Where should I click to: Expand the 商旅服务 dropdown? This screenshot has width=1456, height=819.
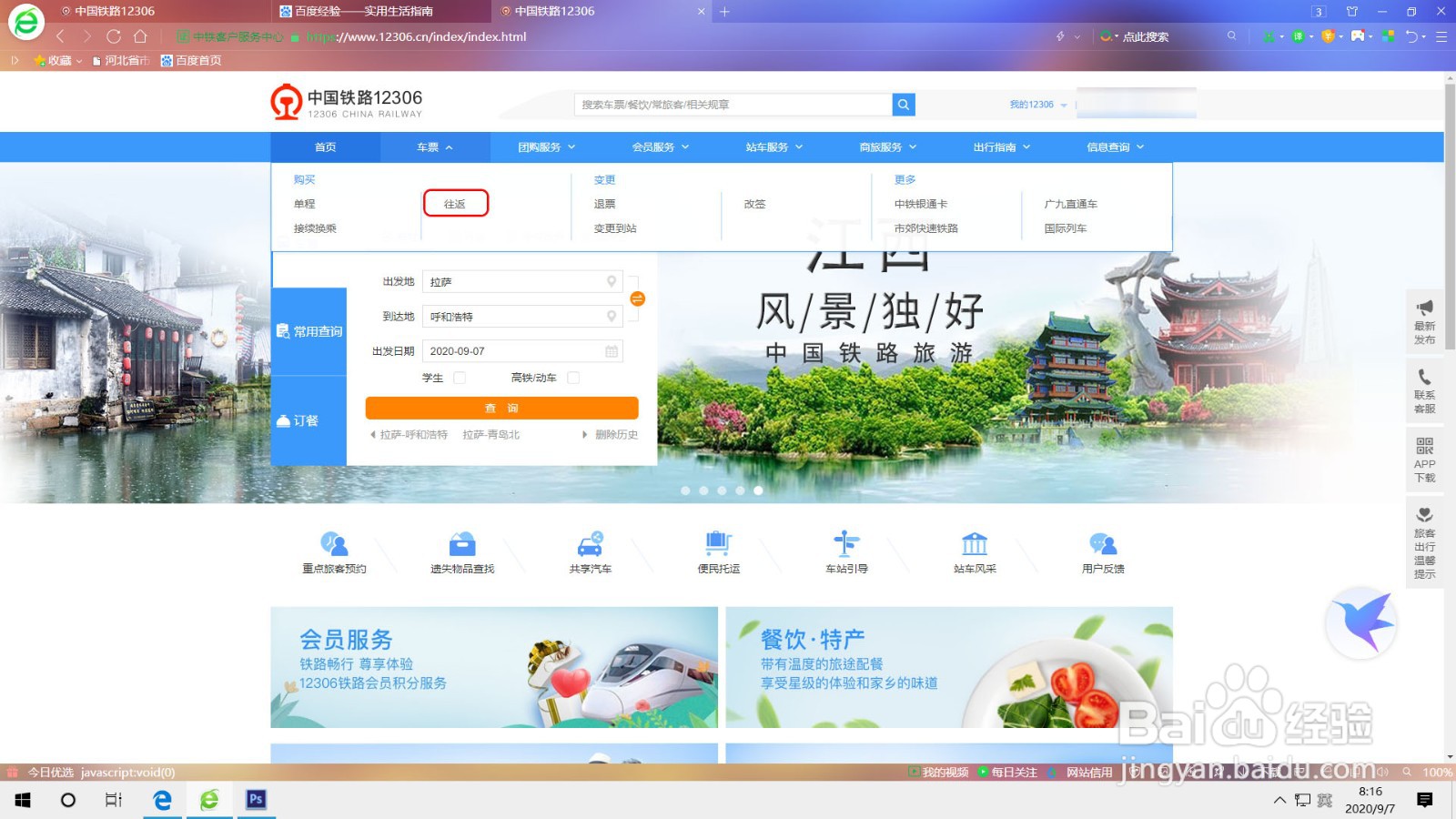888,147
